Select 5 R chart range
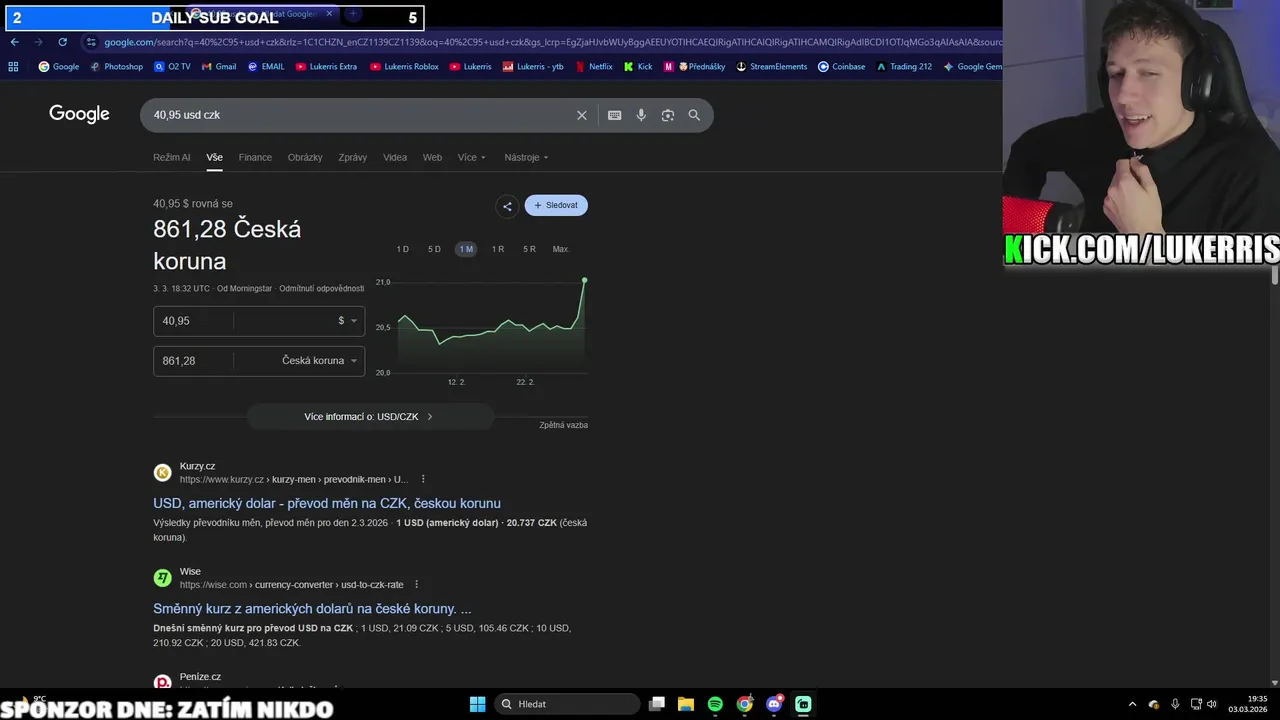1280x720 pixels. click(529, 249)
